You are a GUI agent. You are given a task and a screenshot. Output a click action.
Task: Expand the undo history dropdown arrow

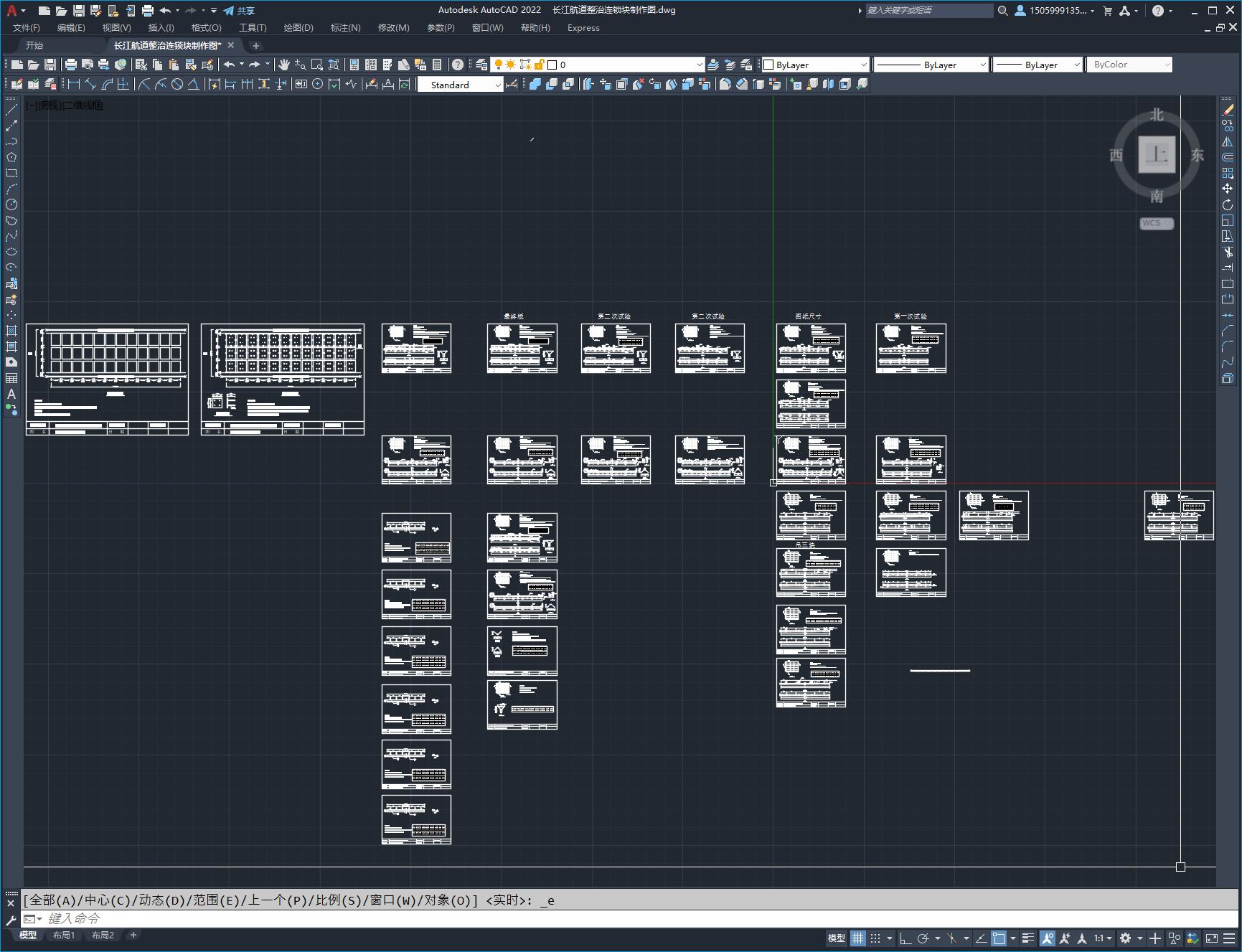click(178, 11)
